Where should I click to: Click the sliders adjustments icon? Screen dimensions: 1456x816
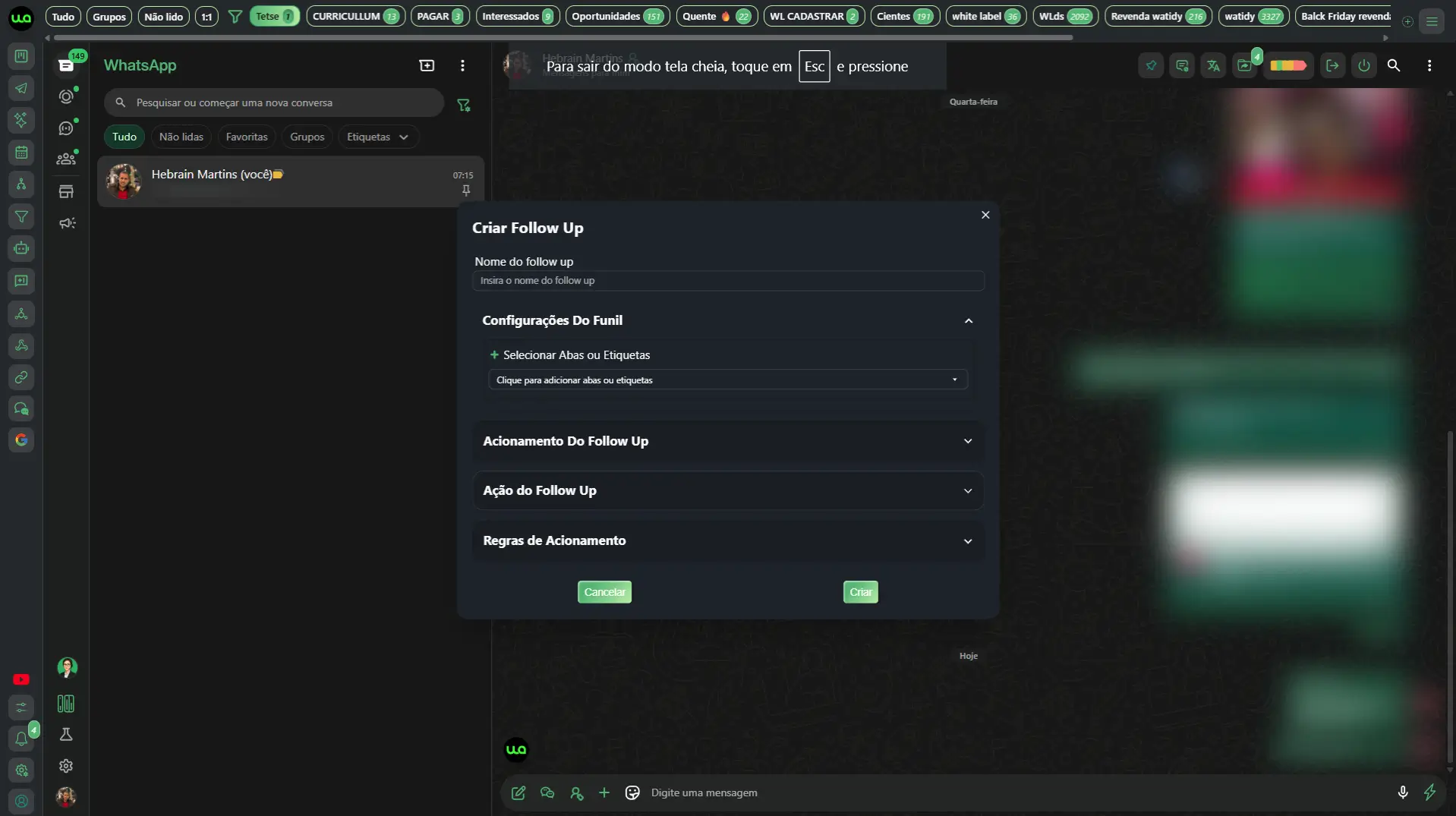pyautogui.click(x=21, y=707)
